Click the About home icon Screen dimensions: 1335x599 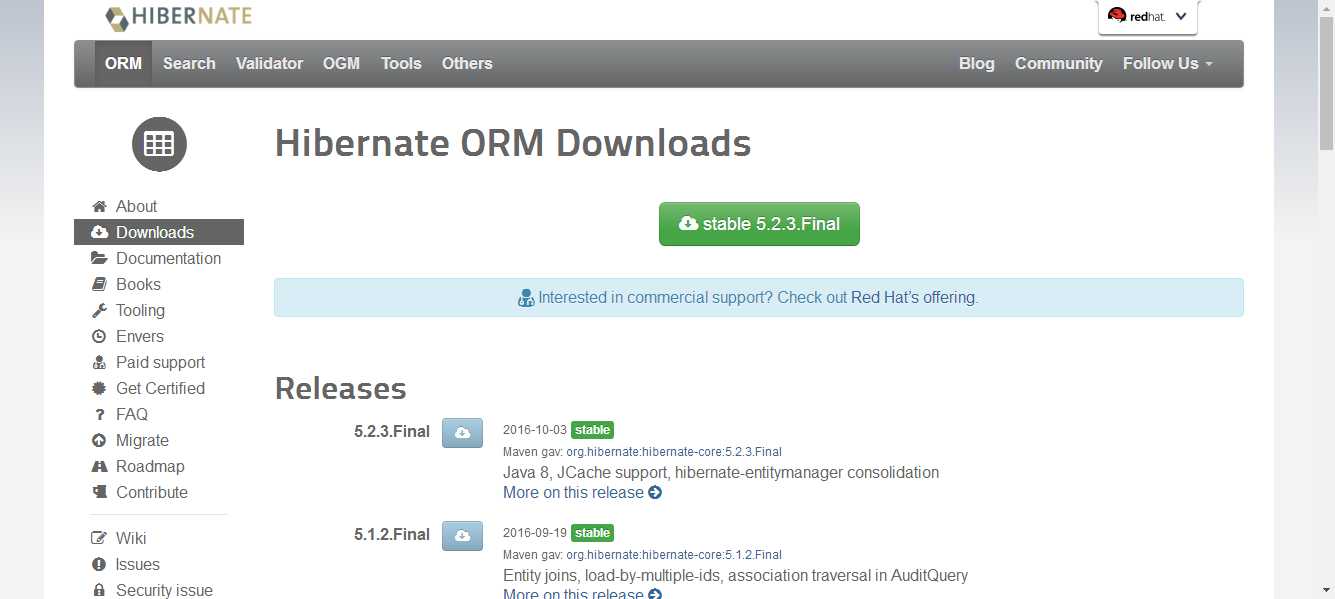tap(99, 206)
